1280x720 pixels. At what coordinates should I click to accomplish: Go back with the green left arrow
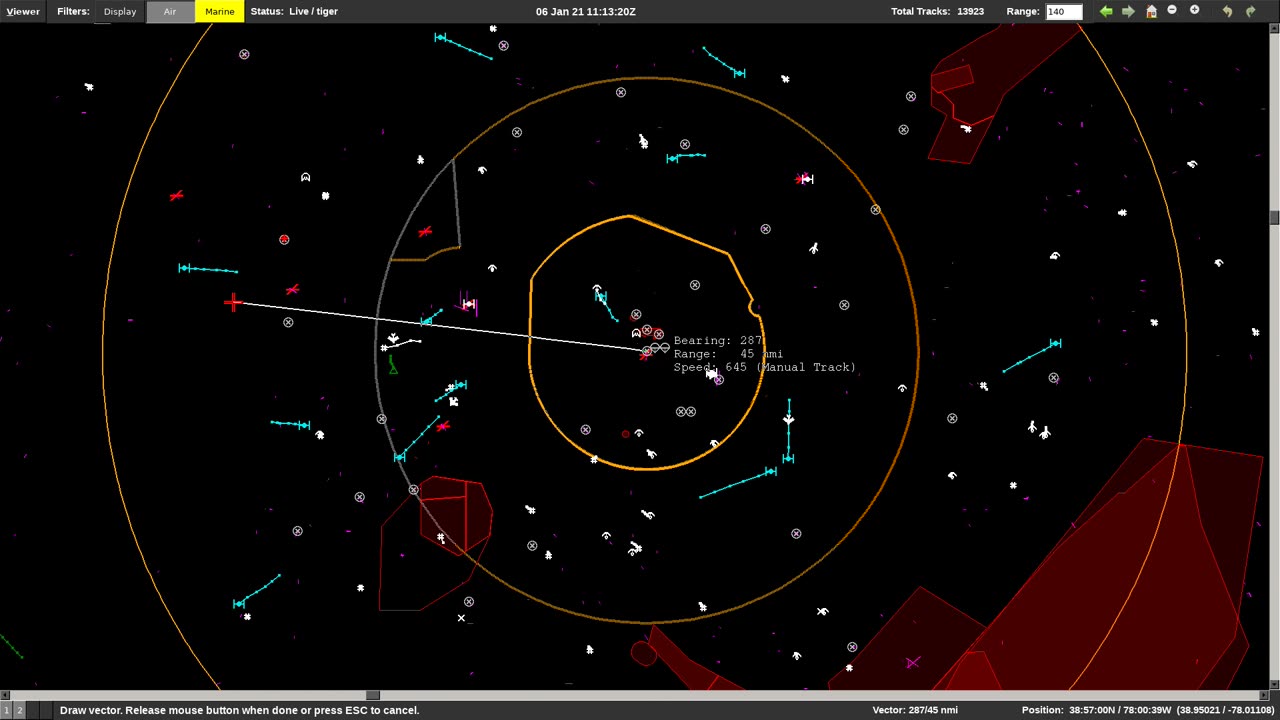click(x=1106, y=11)
